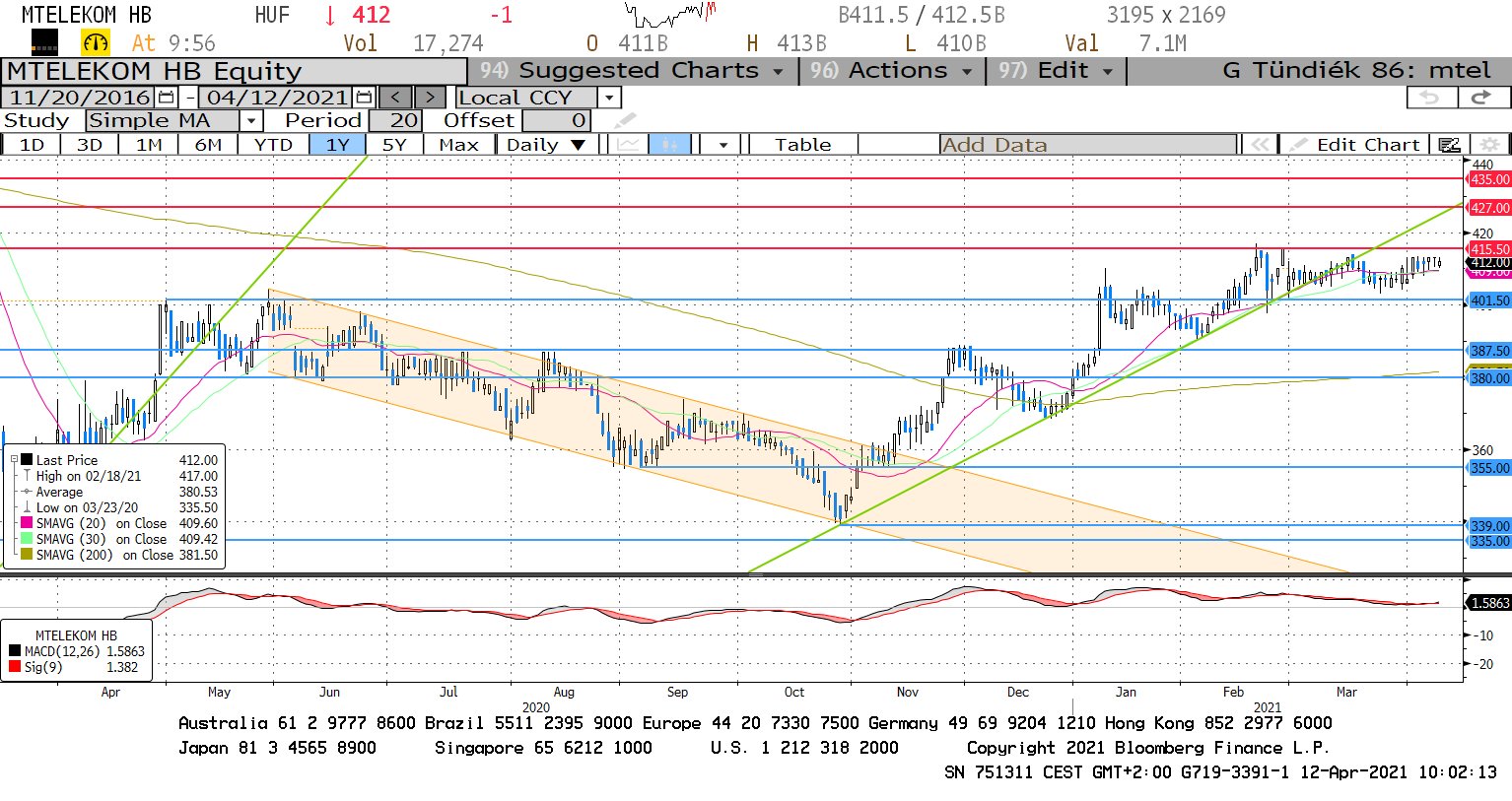Select the 1M range tab
Screen dimensions: 1512x801
coord(149,145)
